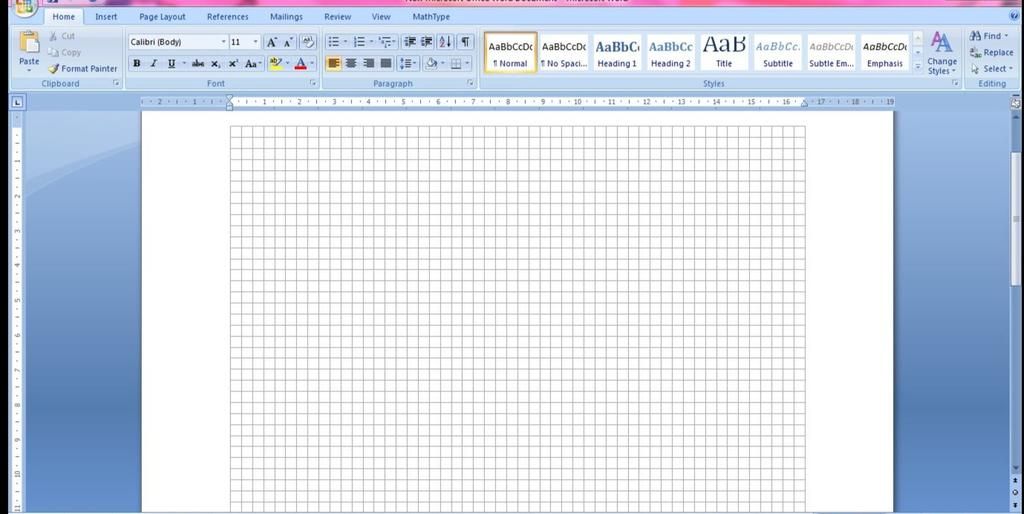Open the Line Spacing menu
Screen dimensions: 1024x514
click(408, 63)
